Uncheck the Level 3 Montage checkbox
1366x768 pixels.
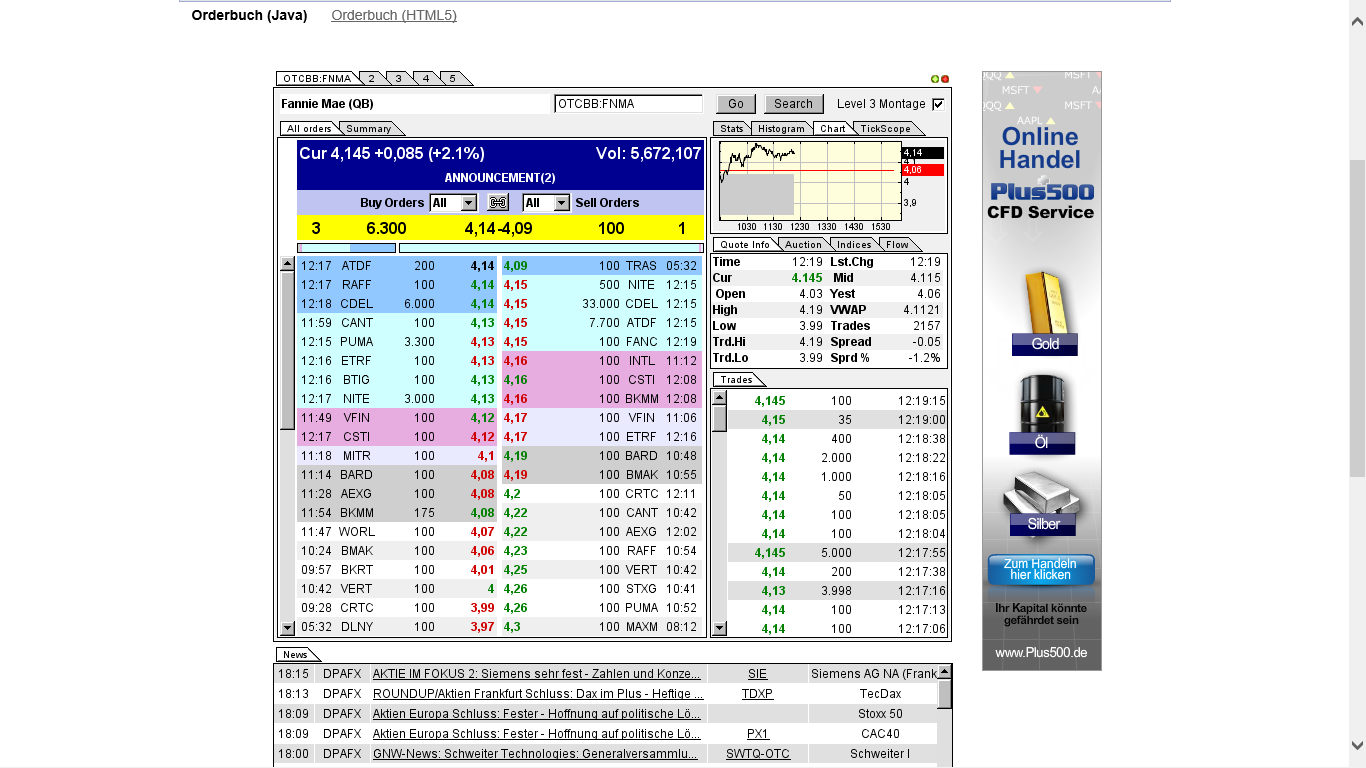(936, 104)
